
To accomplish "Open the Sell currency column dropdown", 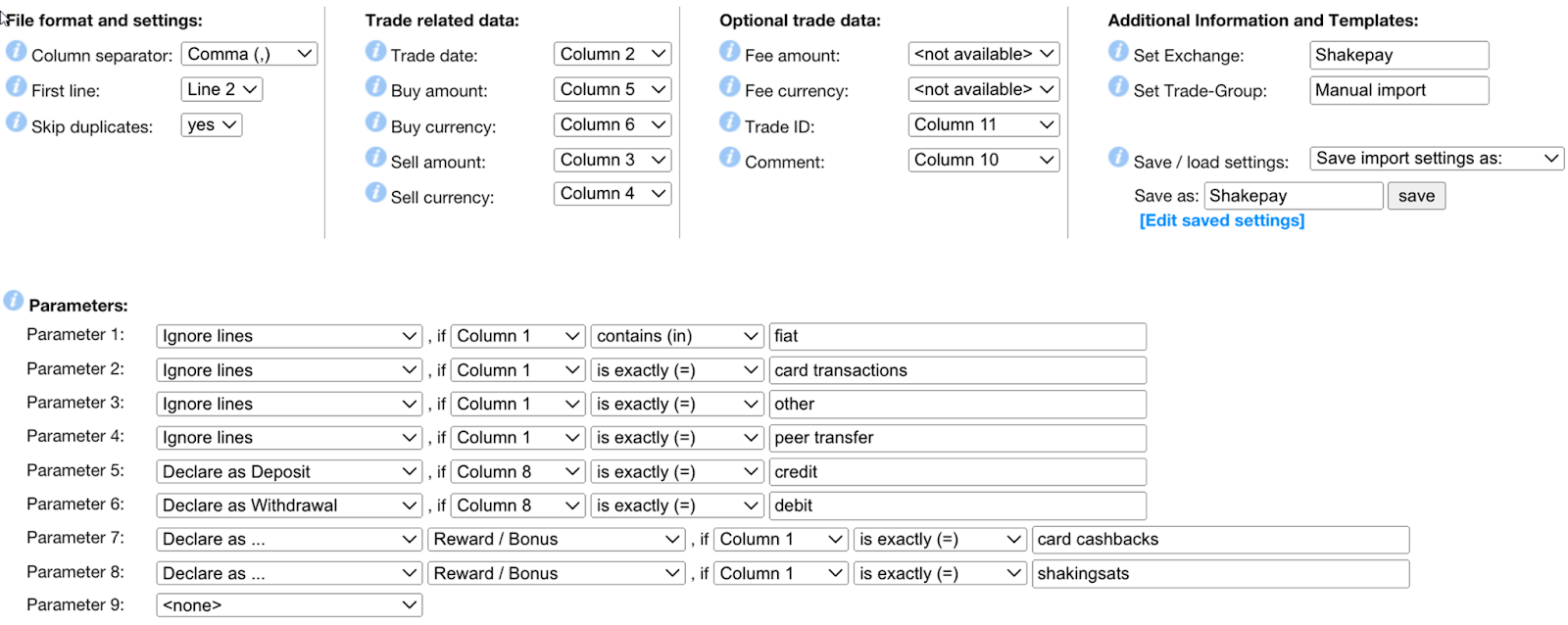I will click(x=612, y=194).
